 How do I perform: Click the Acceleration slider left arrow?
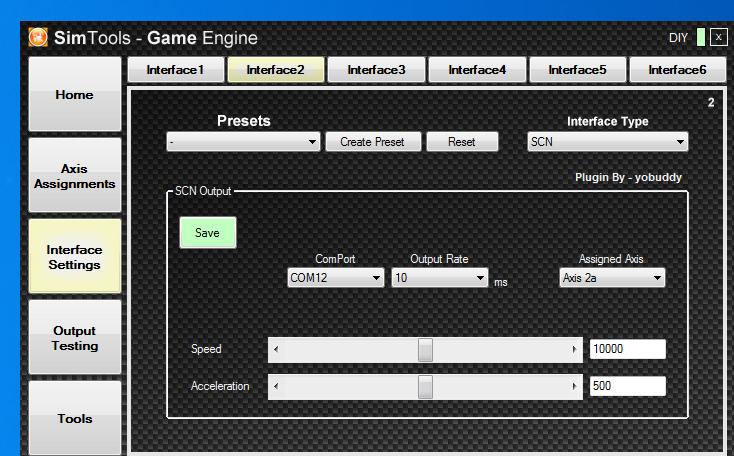coord(276,386)
